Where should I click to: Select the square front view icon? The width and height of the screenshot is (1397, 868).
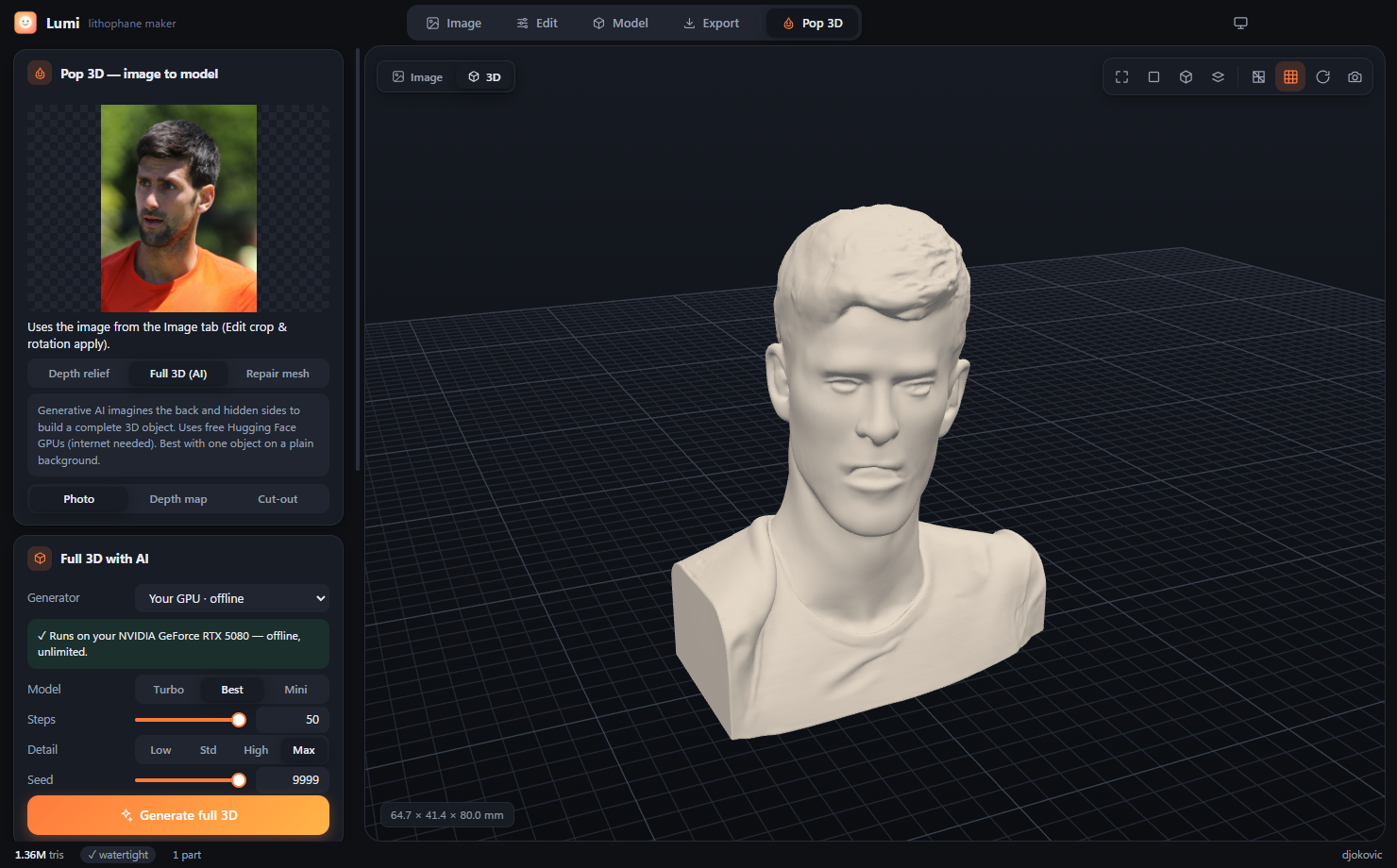pos(1153,77)
